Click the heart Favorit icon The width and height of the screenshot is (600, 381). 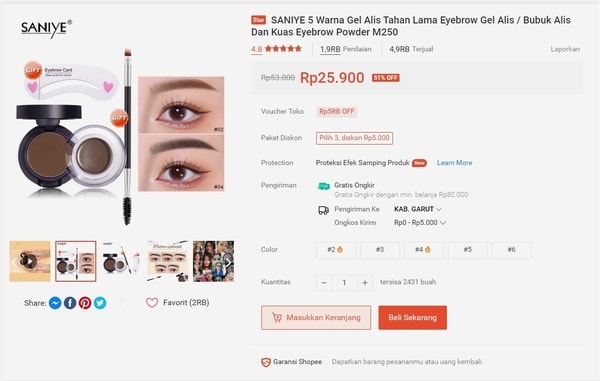[x=152, y=303]
